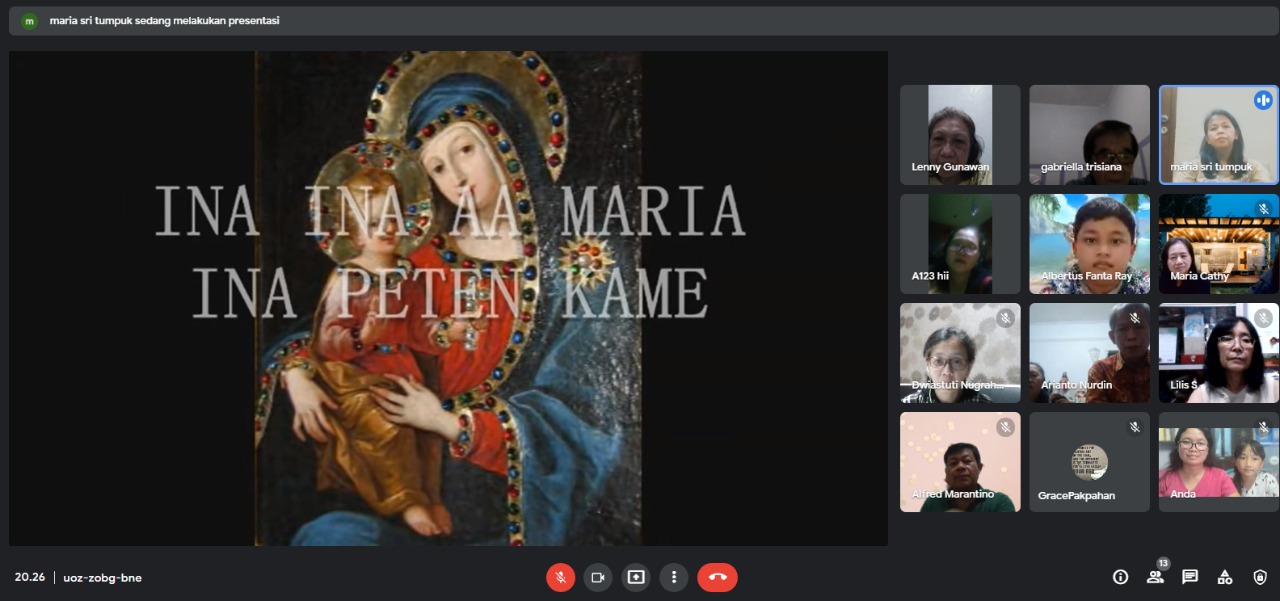Select maria sri tumpuk's video tile

pos(1219,135)
